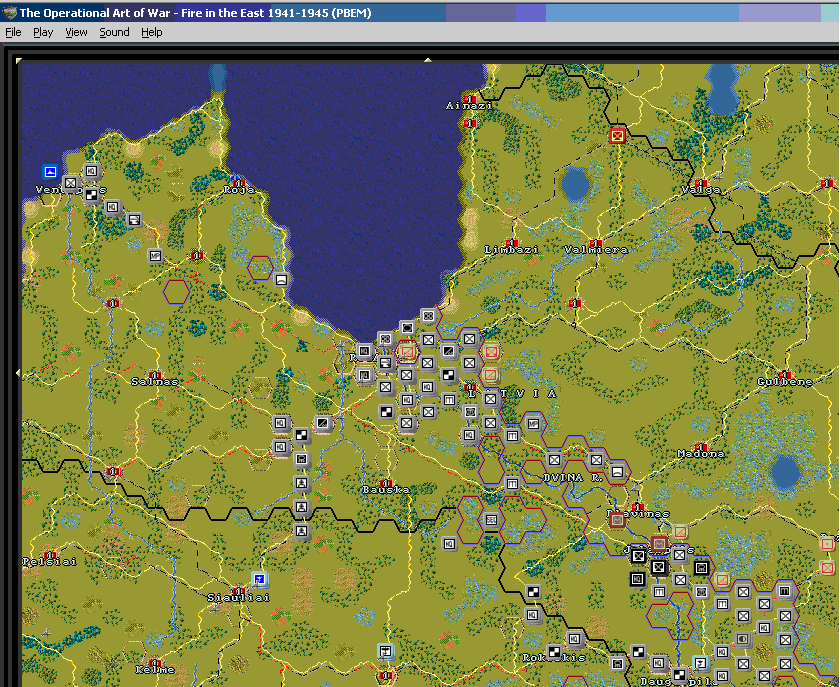Viewport: 840px width, 687px height.
Task: Select the checkered recon counter at Ventspils
Action: click(92, 195)
